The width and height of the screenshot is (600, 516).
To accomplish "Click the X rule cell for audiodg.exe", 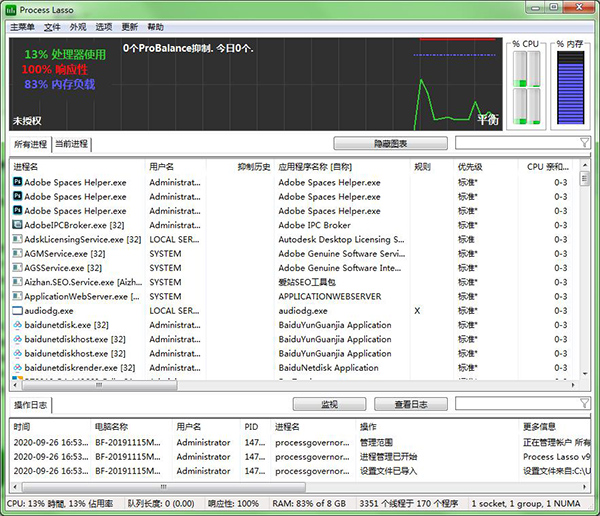I will 417,310.
